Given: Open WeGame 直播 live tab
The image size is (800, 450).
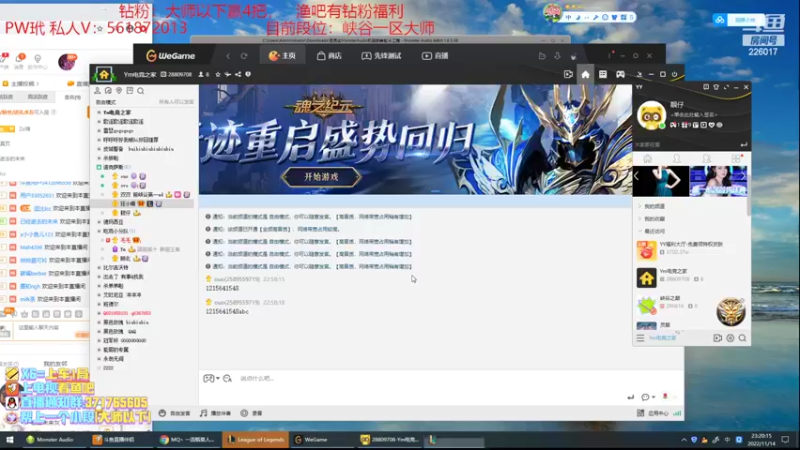Looking at the screenshot, I should click(435, 56).
